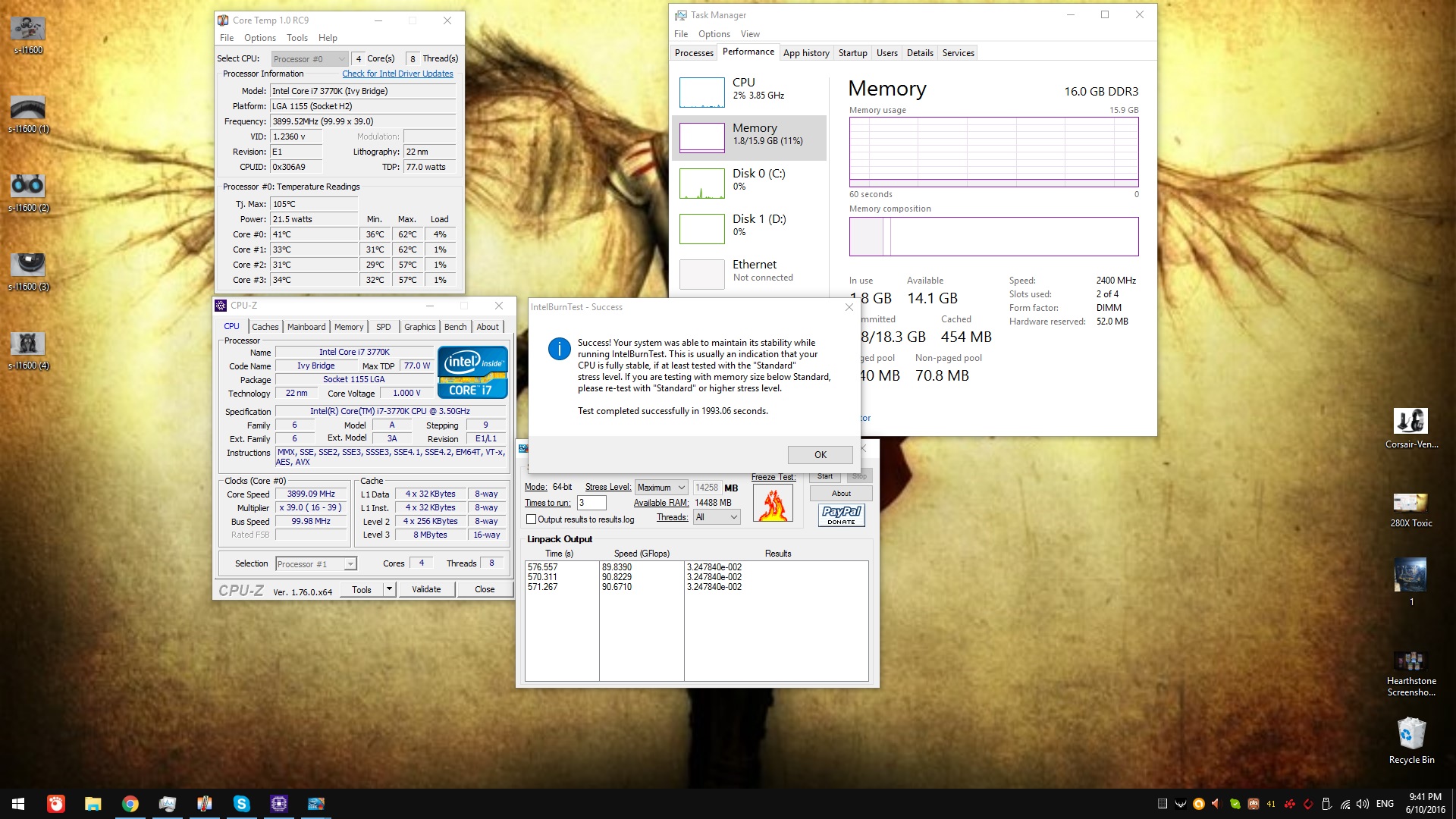The image size is (1456, 819).
Task: Open the Stress Level dropdown in IntelBurnTest
Action: coord(661,488)
